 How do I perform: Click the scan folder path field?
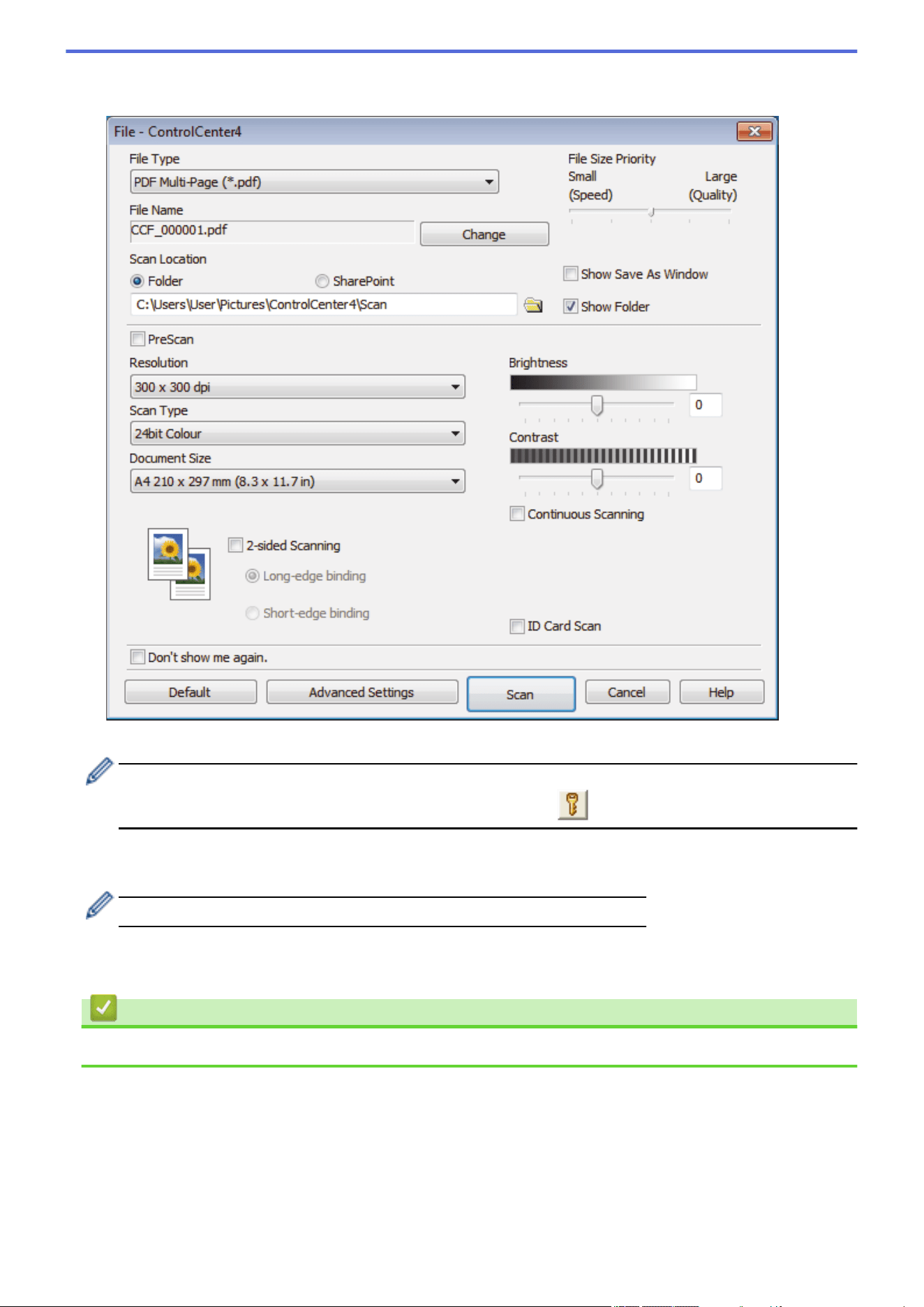coord(324,304)
